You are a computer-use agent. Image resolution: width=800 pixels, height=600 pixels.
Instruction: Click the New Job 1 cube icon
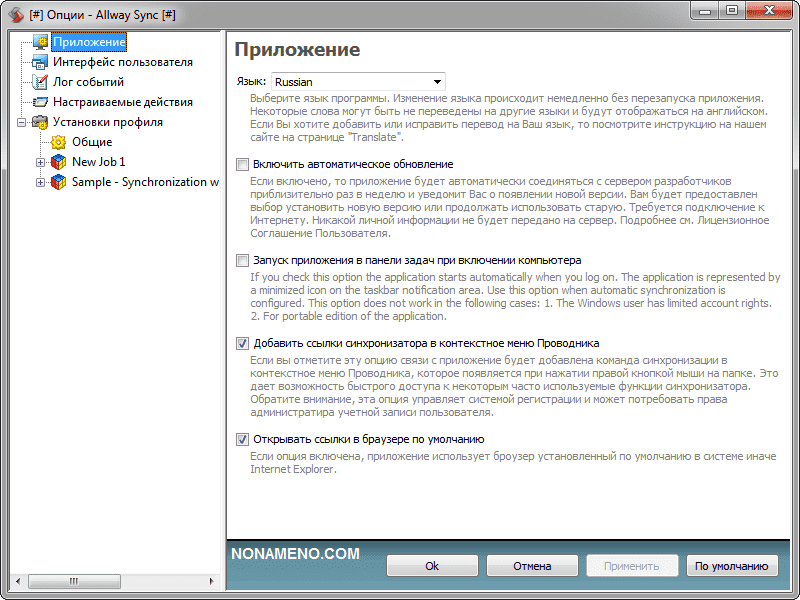point(59,162)
